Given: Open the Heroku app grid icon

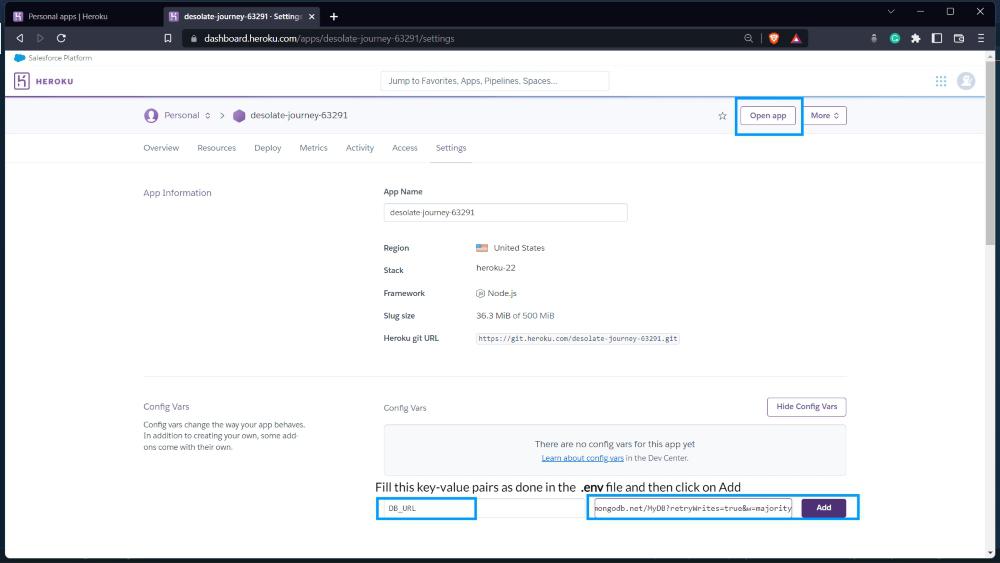Looking at the screenshot, I should click(x=941, y=81).
